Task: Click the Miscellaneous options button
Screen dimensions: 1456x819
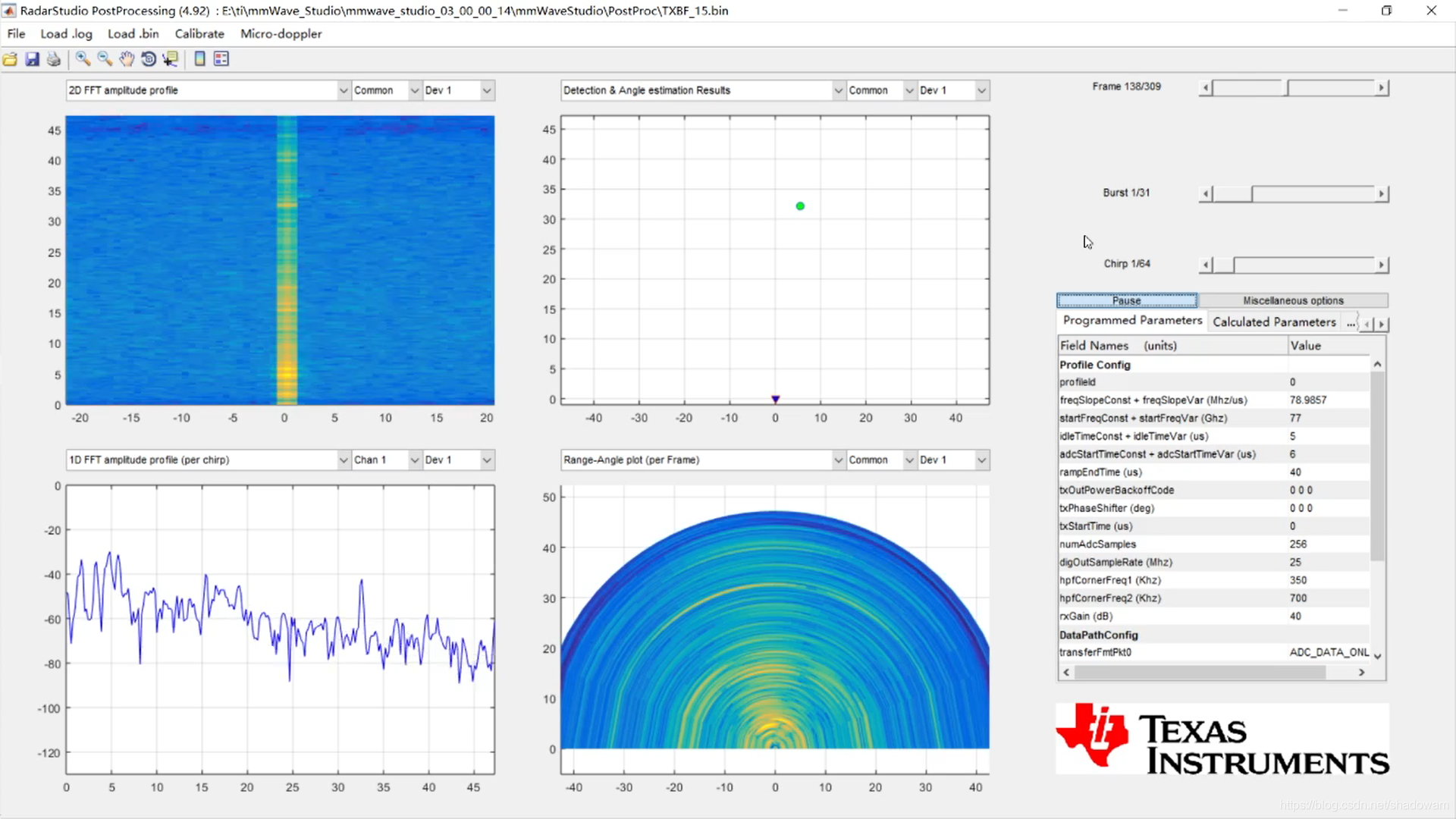Action: pyautogui.click(x=1293, y=301)
